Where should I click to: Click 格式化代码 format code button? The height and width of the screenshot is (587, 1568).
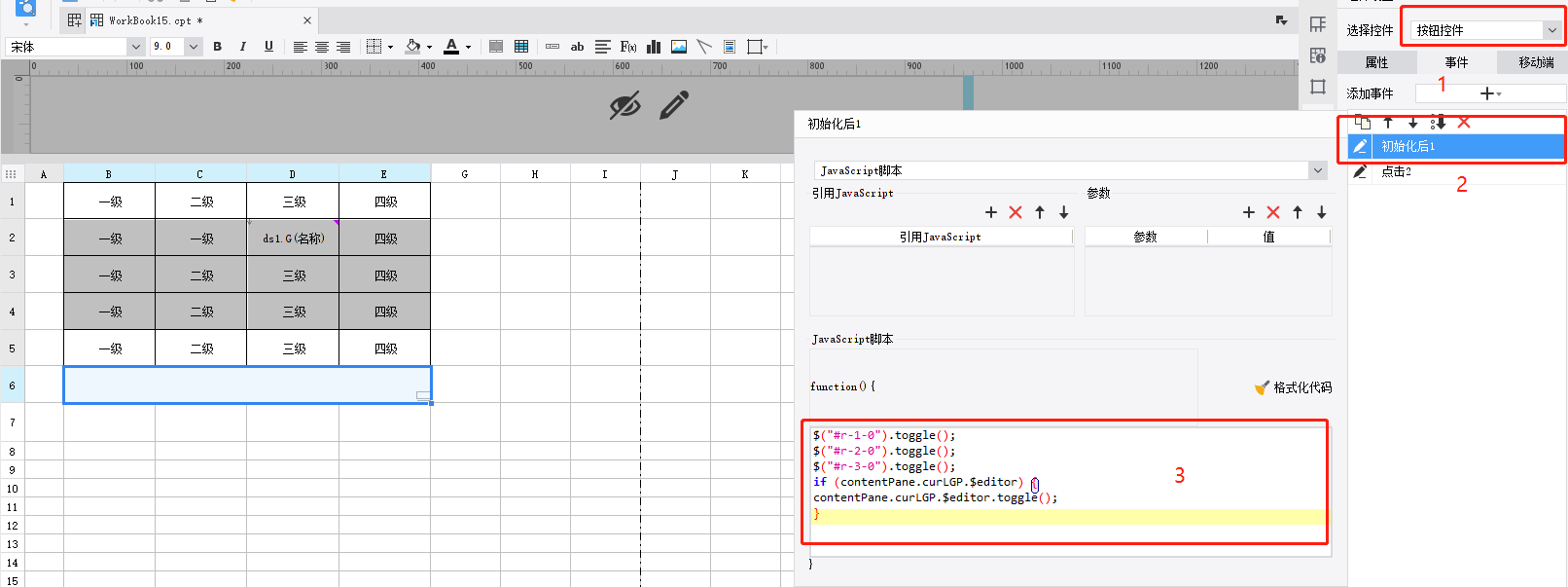(x=1293, y=387)
